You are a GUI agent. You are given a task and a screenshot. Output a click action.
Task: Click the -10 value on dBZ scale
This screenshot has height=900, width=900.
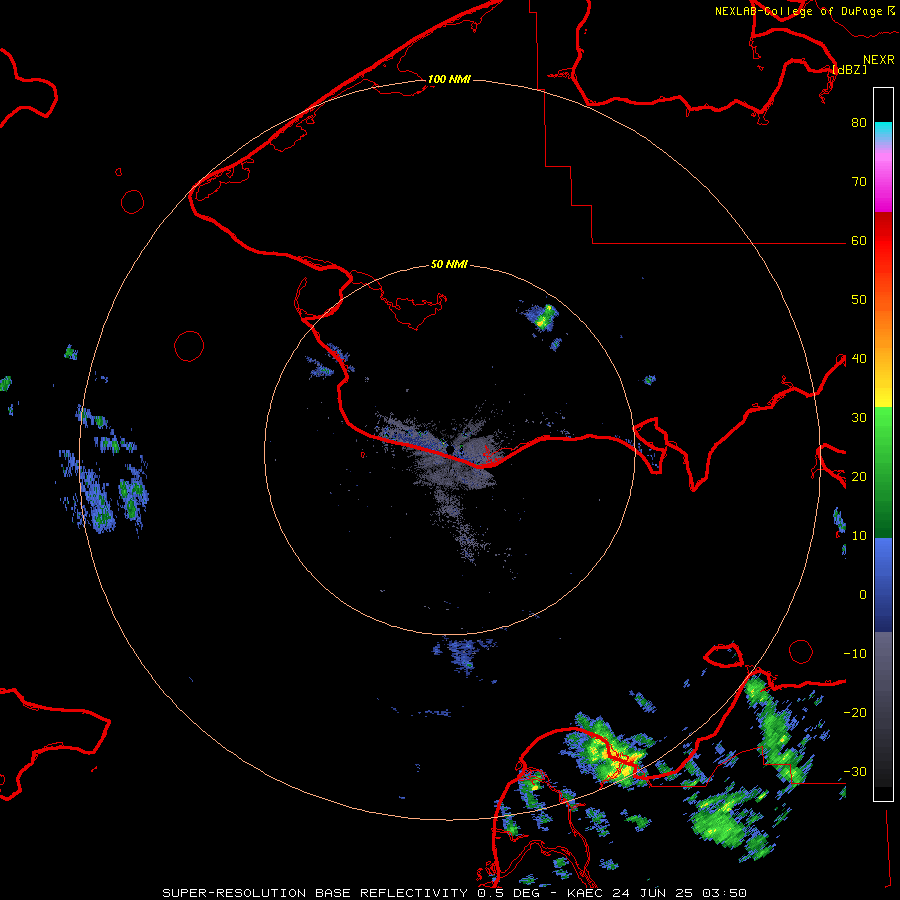(x=855, y=654)
